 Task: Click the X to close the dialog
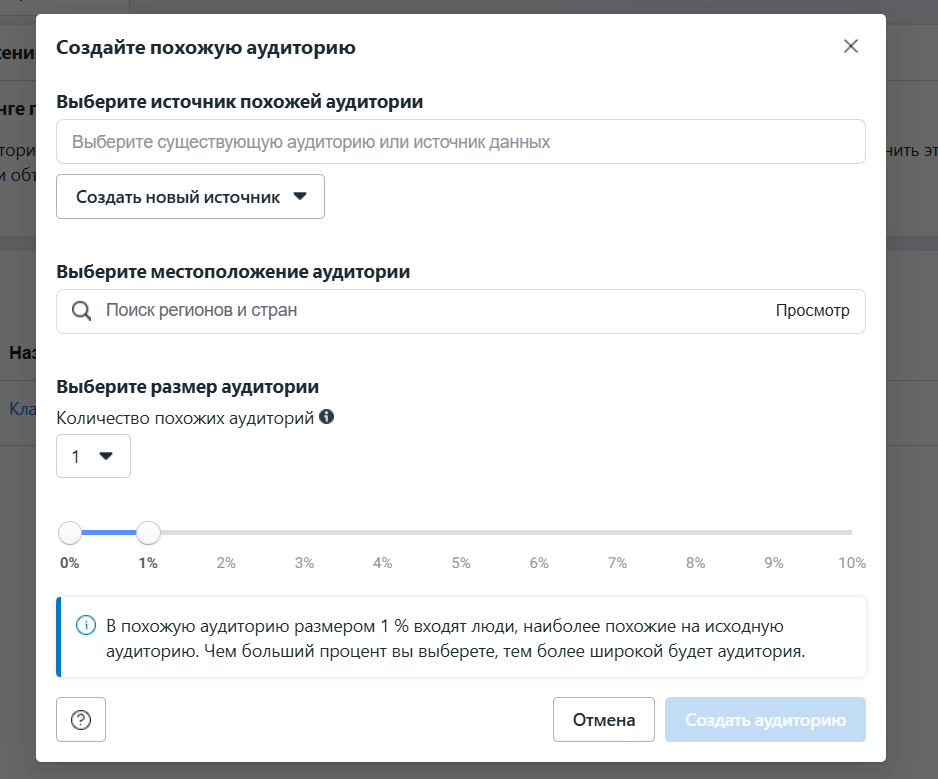851,45
